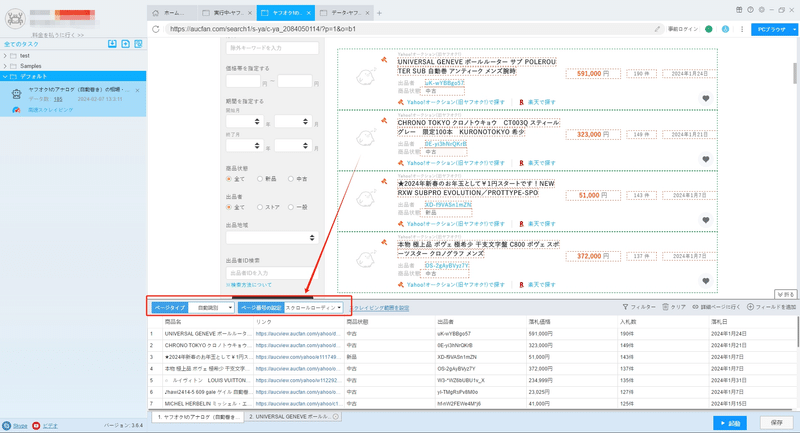Viewport: 800px width, 433px height.
Task: Click the 折る collapse panel button
Action: click(785, 294)
